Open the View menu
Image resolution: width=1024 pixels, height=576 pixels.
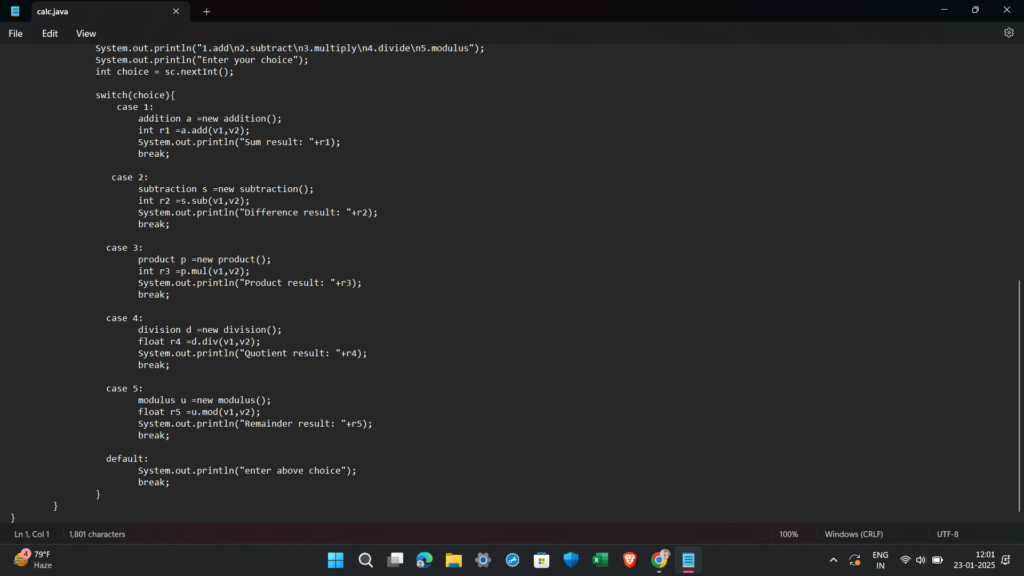pos(86,33)
